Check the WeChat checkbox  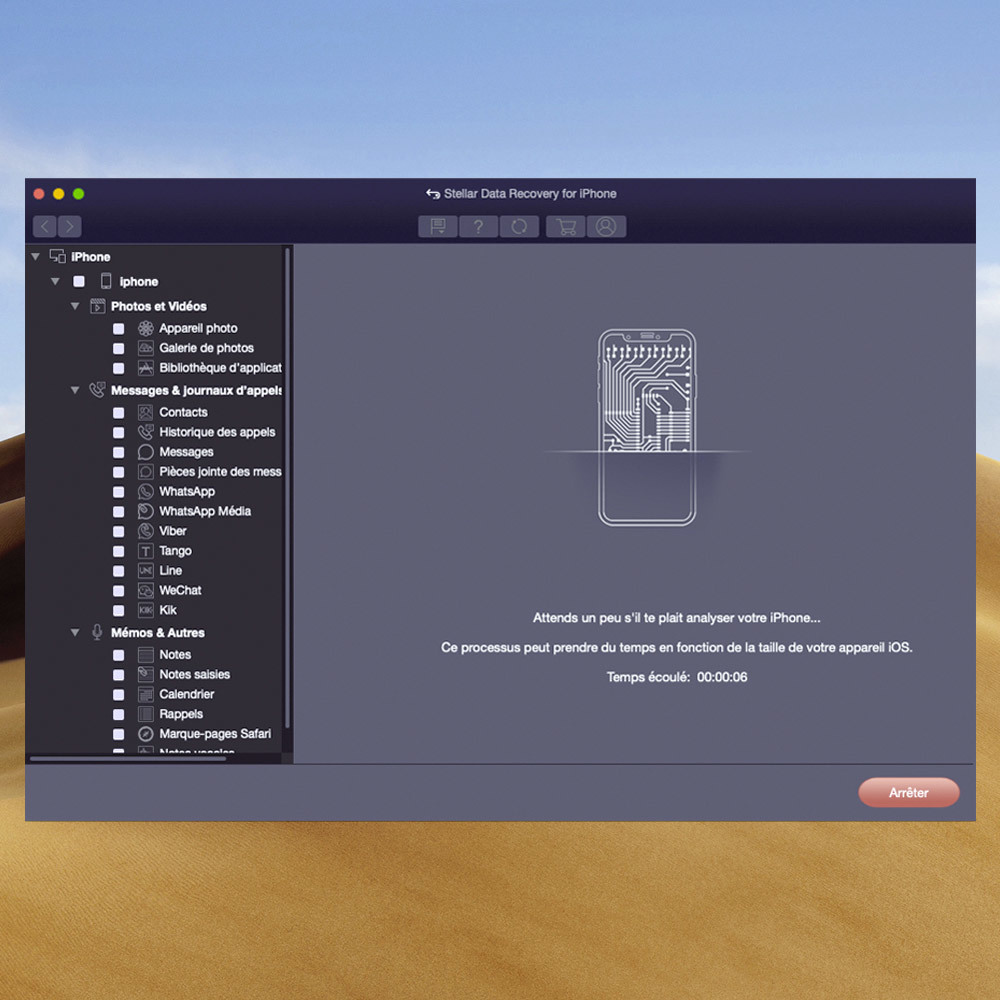[119, 591]
